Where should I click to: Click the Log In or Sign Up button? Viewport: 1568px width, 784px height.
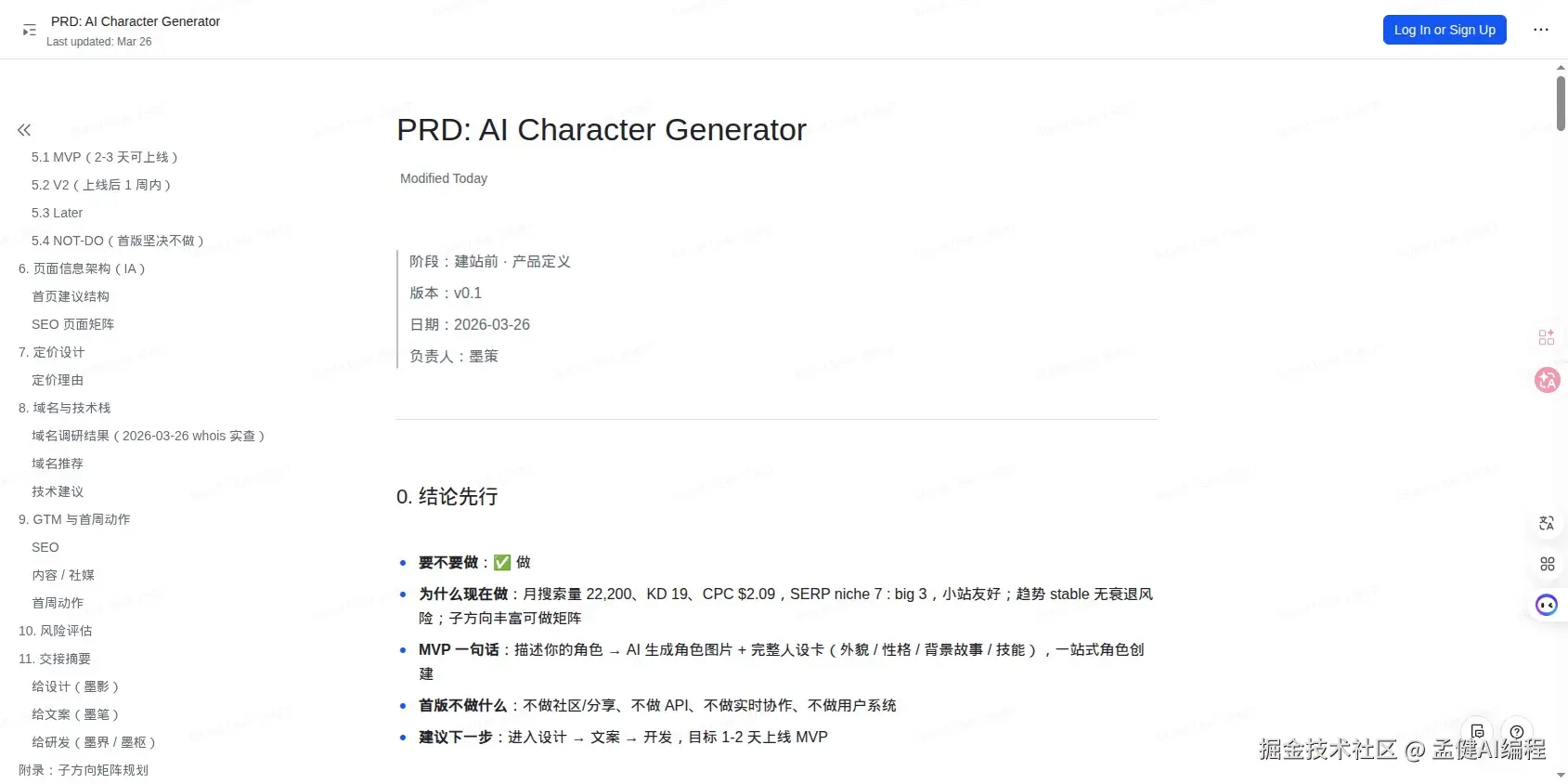(1444, 30)
